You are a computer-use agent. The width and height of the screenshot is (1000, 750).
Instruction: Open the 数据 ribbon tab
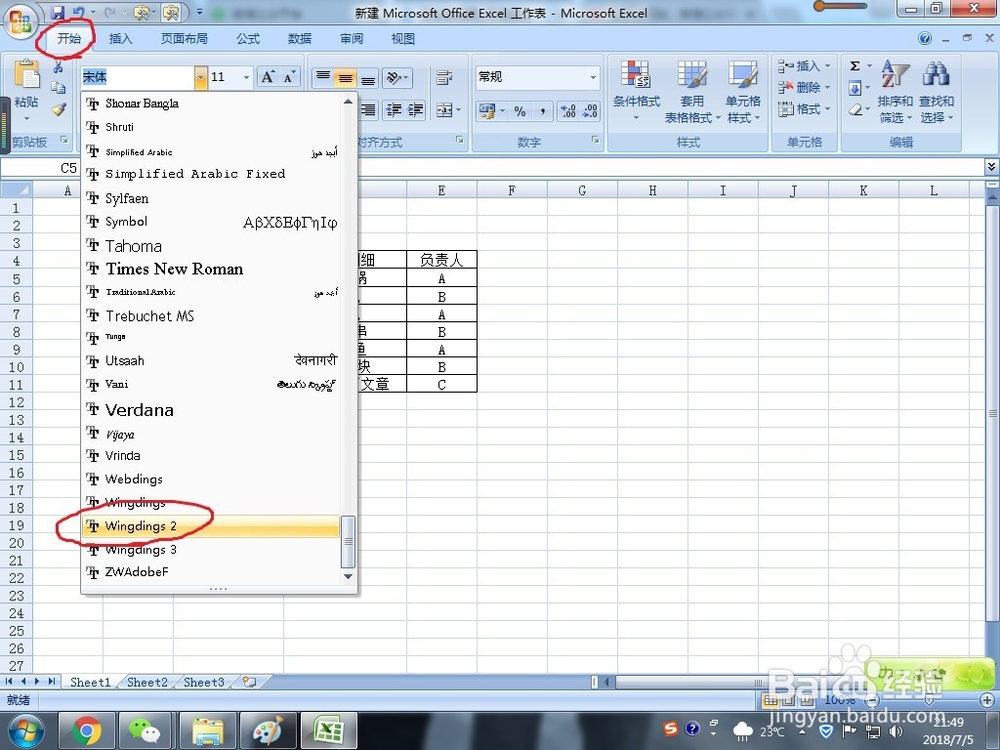click(x=299, y=39)
